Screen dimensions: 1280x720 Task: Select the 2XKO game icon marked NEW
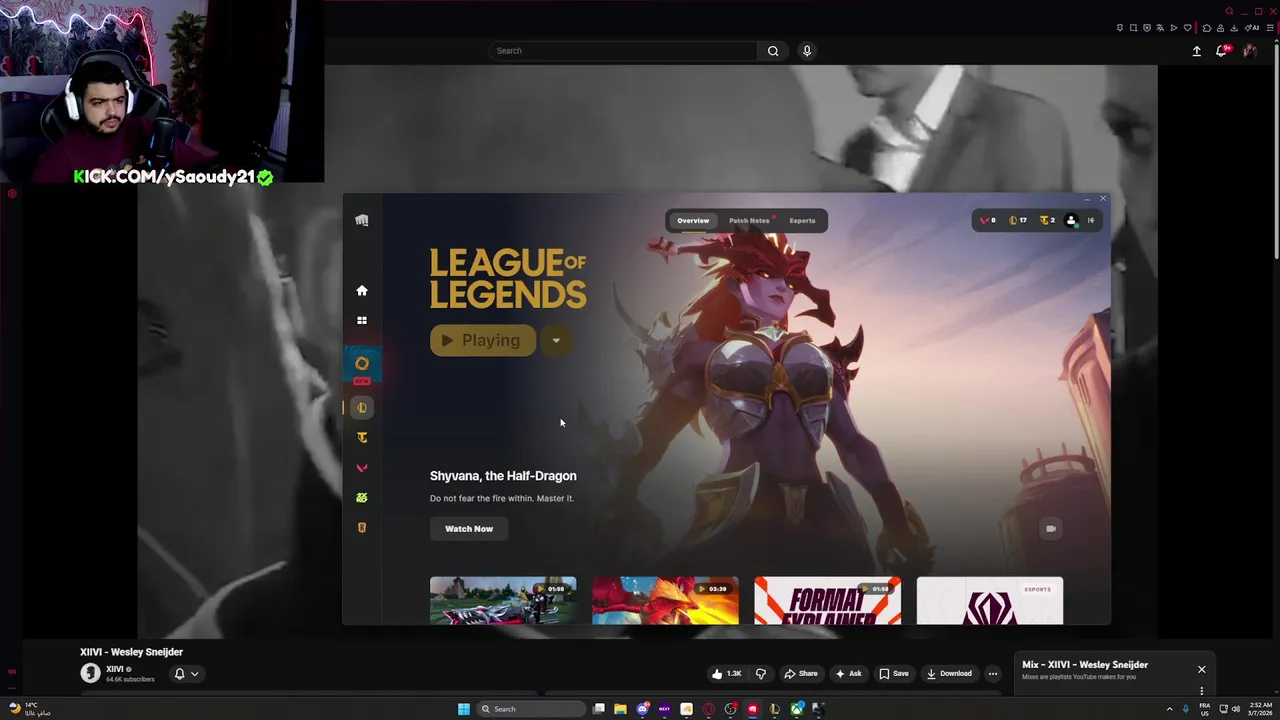click(362, 364)
